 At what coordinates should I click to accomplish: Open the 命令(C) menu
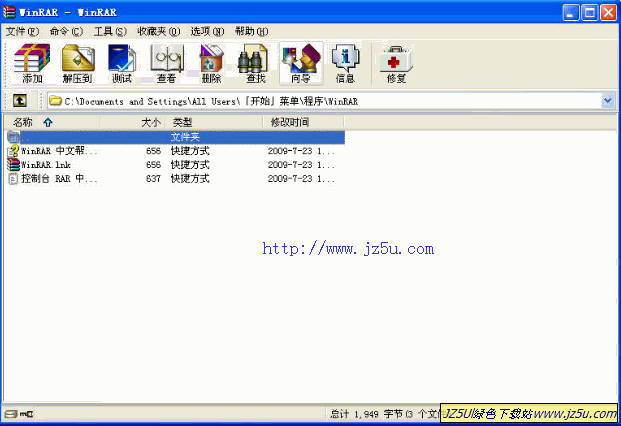[x=66, y=31]
